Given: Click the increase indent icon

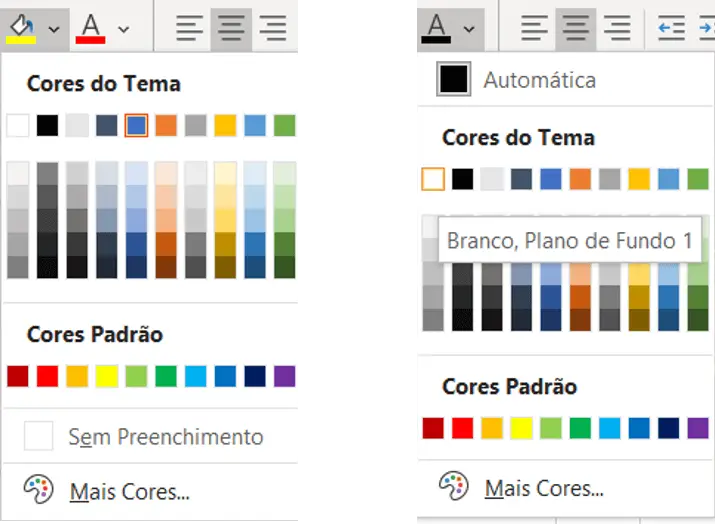Looking at the screenshot, I should coord(707,28).
